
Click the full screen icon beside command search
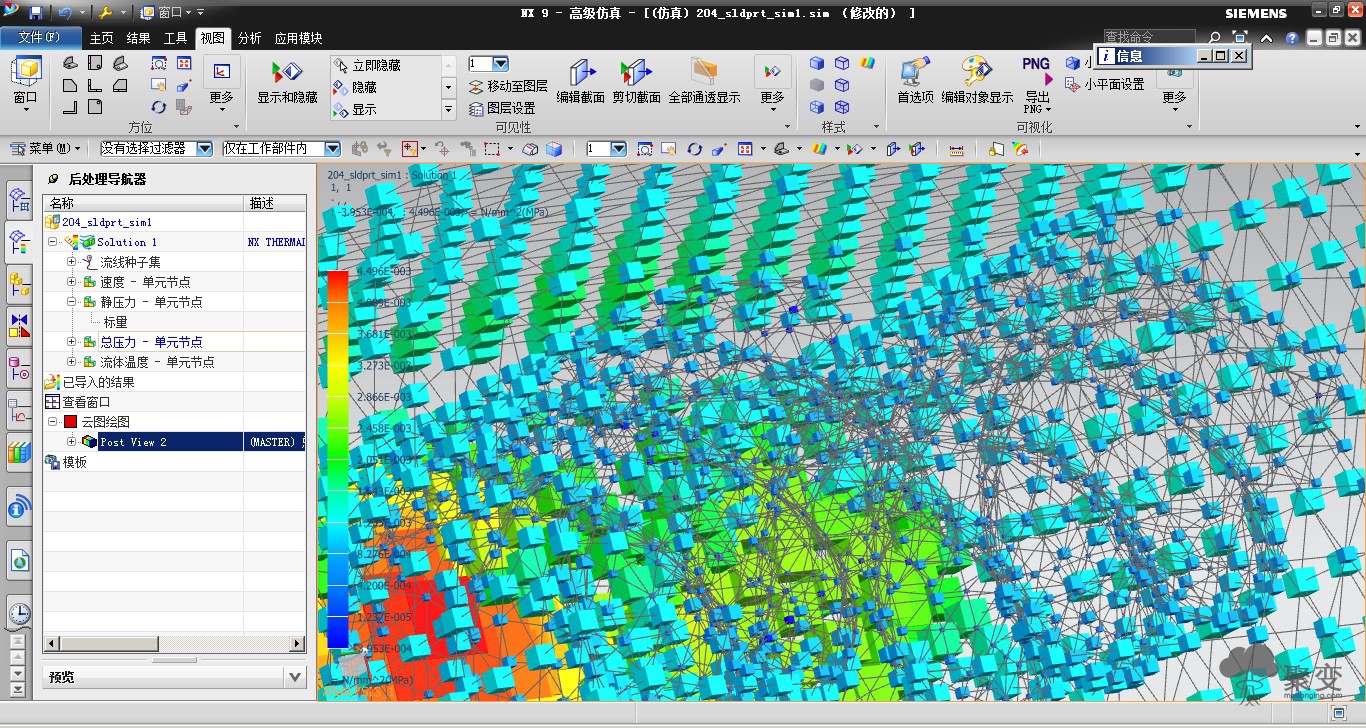coord(1240,38)
